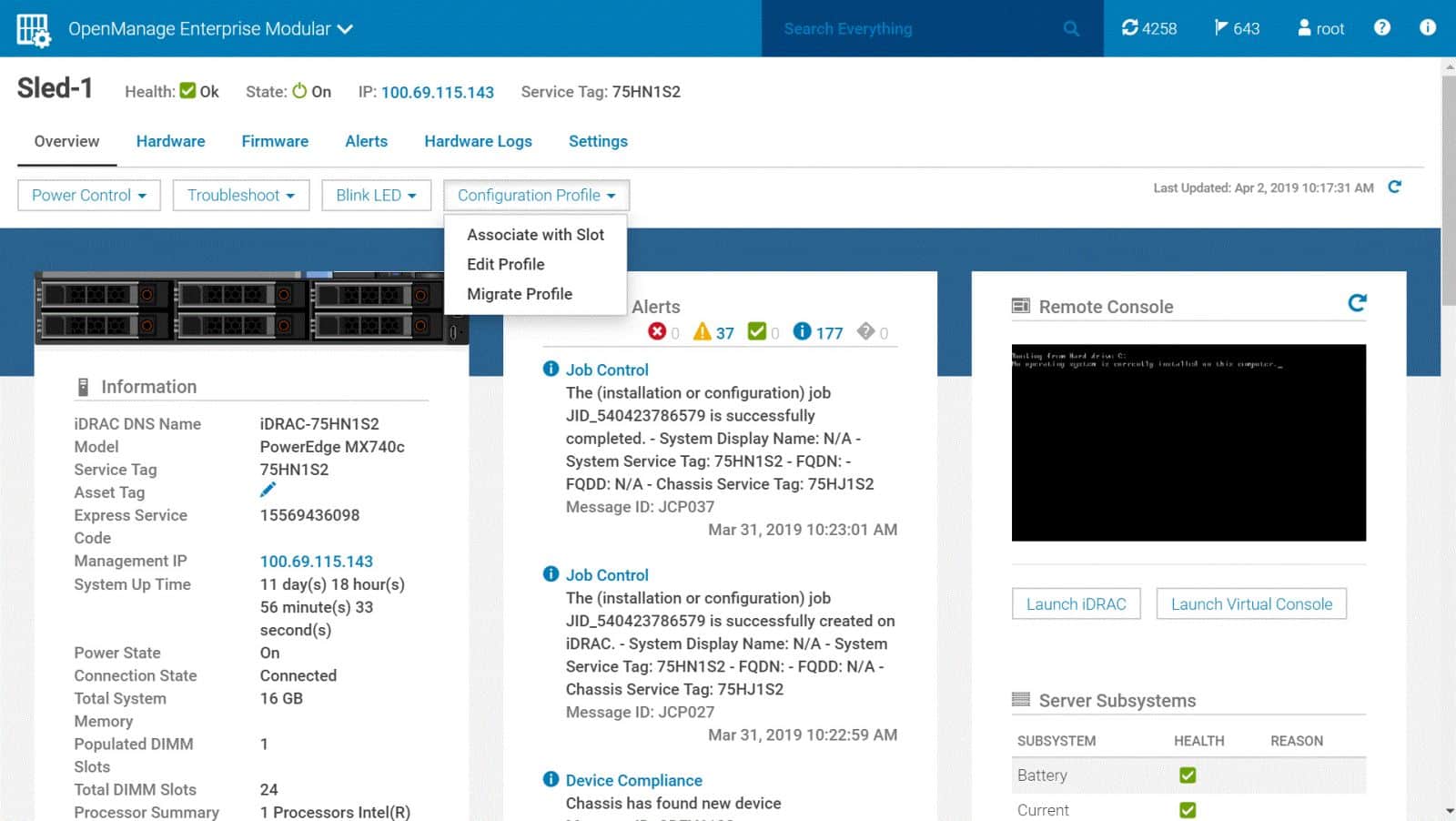1456x821 pixels.
Task: Click the Server Subsystems panel icon
Action: (1021, 700)
